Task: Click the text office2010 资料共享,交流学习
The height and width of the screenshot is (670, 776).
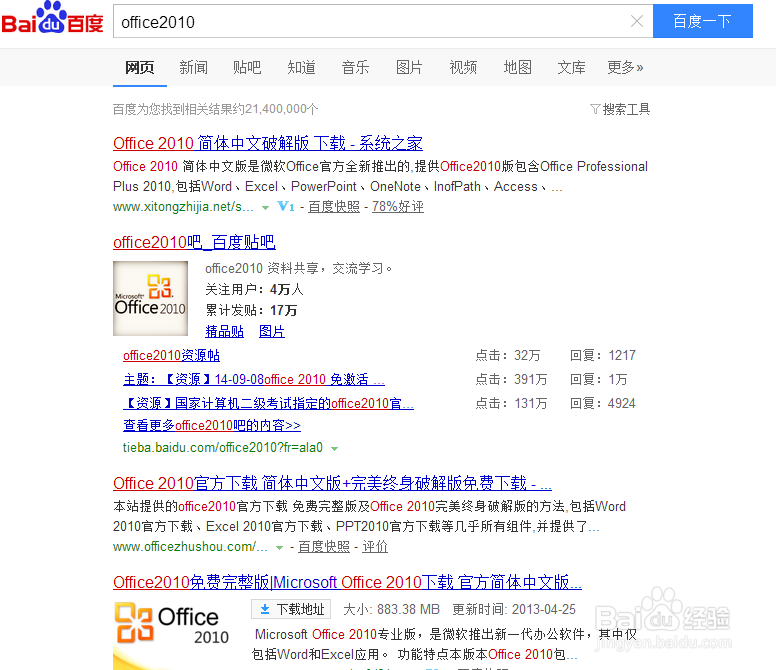Action: [298, 268]
